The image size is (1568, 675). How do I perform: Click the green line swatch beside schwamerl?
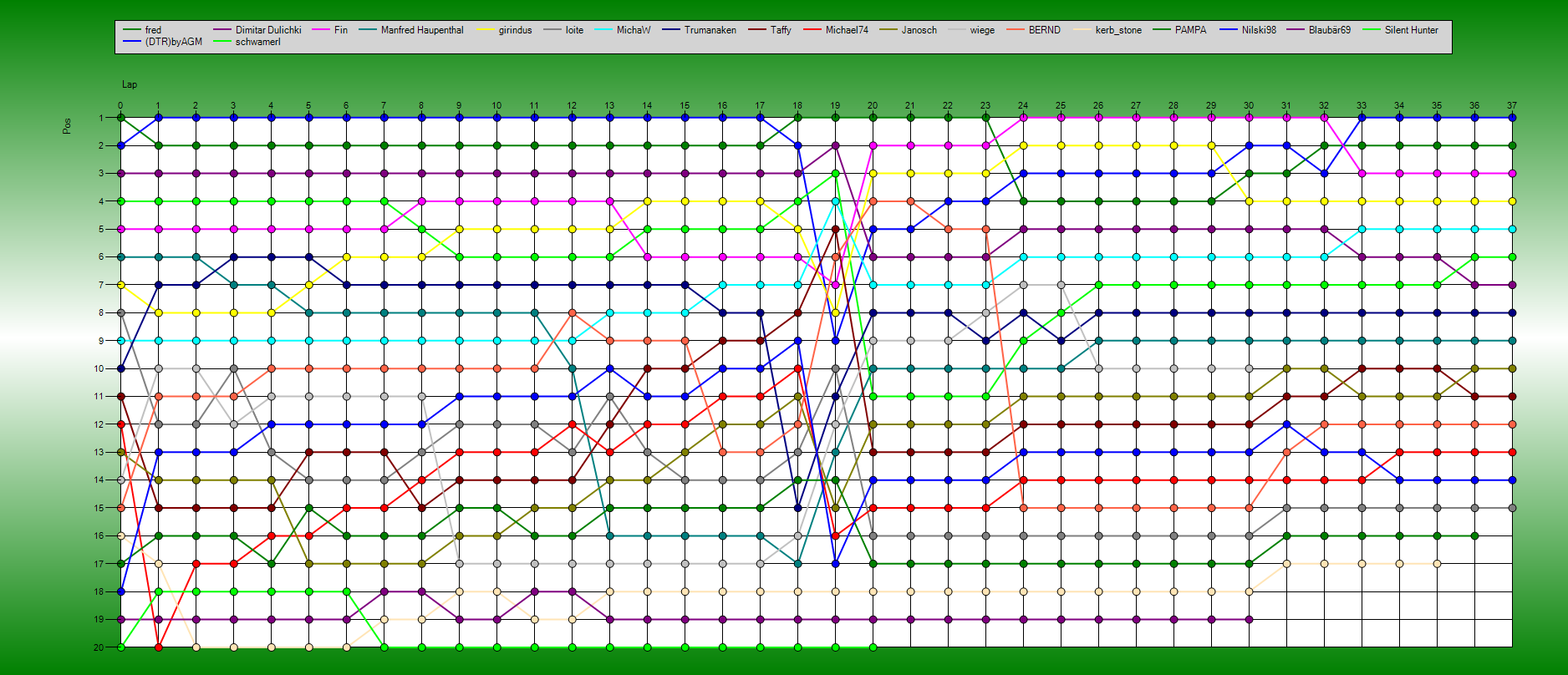pyautogui.click(x=221, y=42)
